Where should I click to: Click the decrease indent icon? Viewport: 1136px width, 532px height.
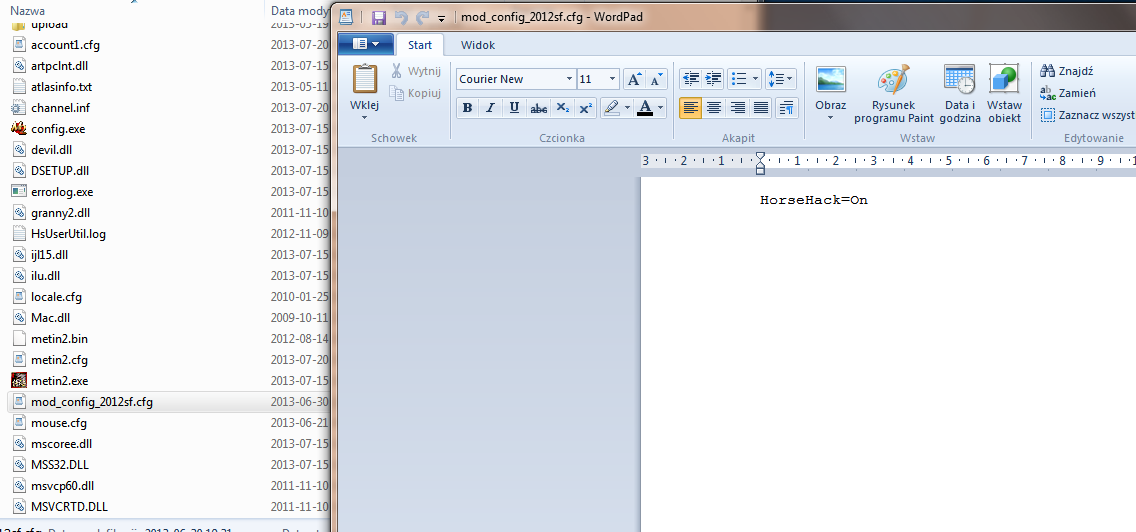click(691, 78)
